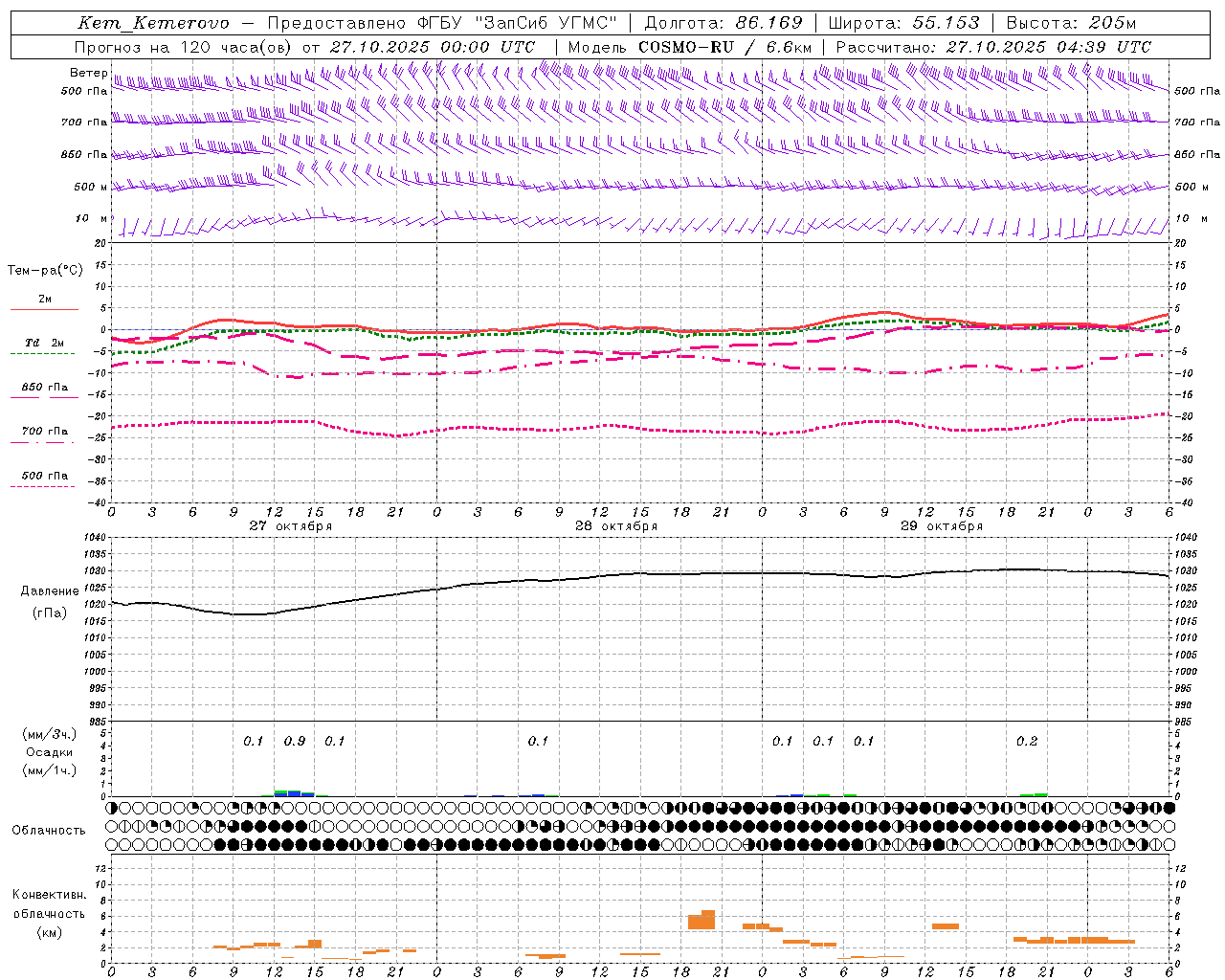Click the 500 гПа dotted legend line
Screen dimensions: 1225x980
42,487
